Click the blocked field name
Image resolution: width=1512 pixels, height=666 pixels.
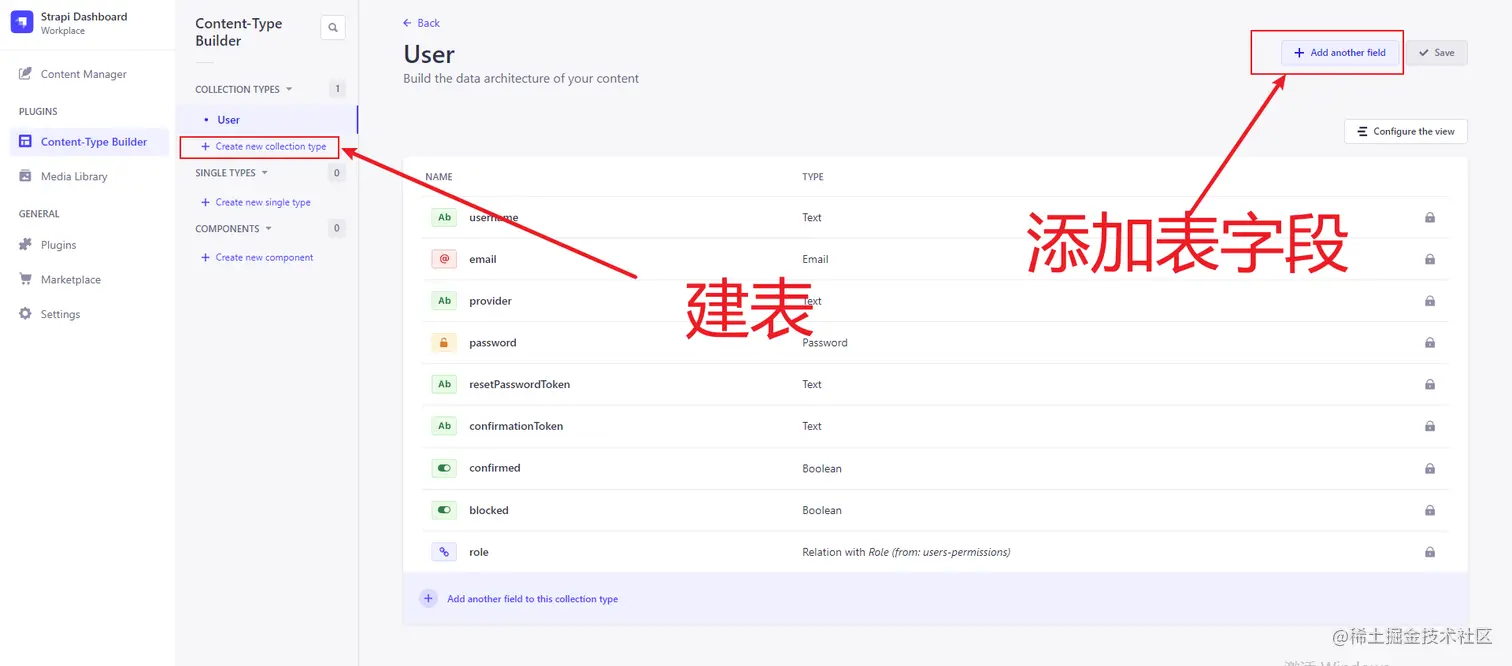(x=489, y=510)
